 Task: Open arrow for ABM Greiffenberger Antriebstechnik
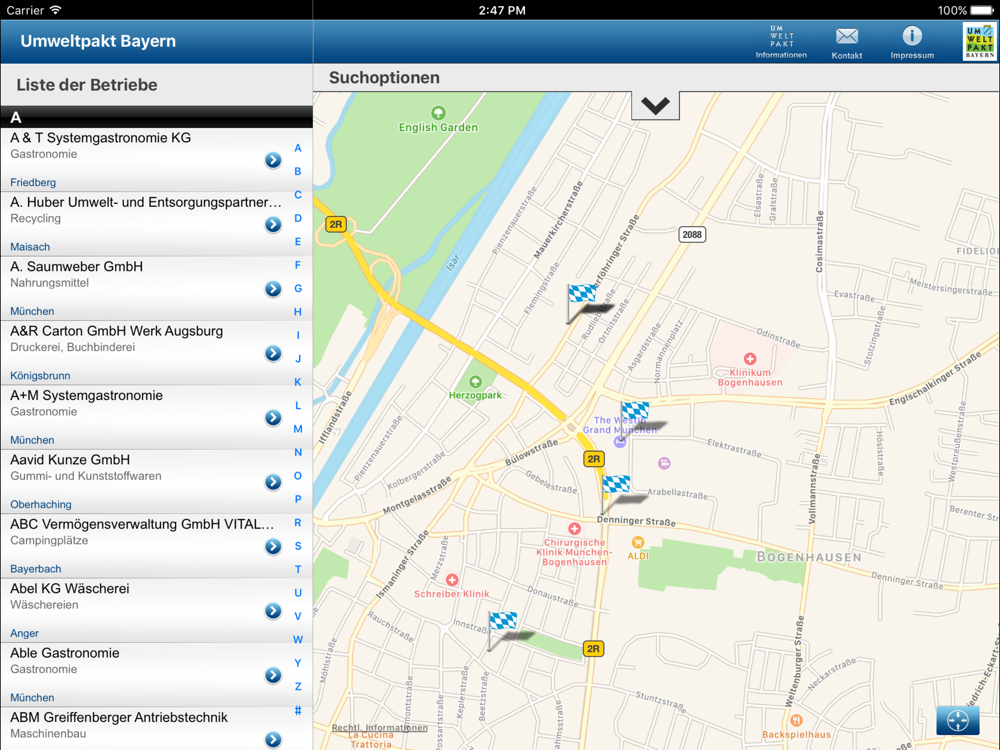(x=273, y=739)
